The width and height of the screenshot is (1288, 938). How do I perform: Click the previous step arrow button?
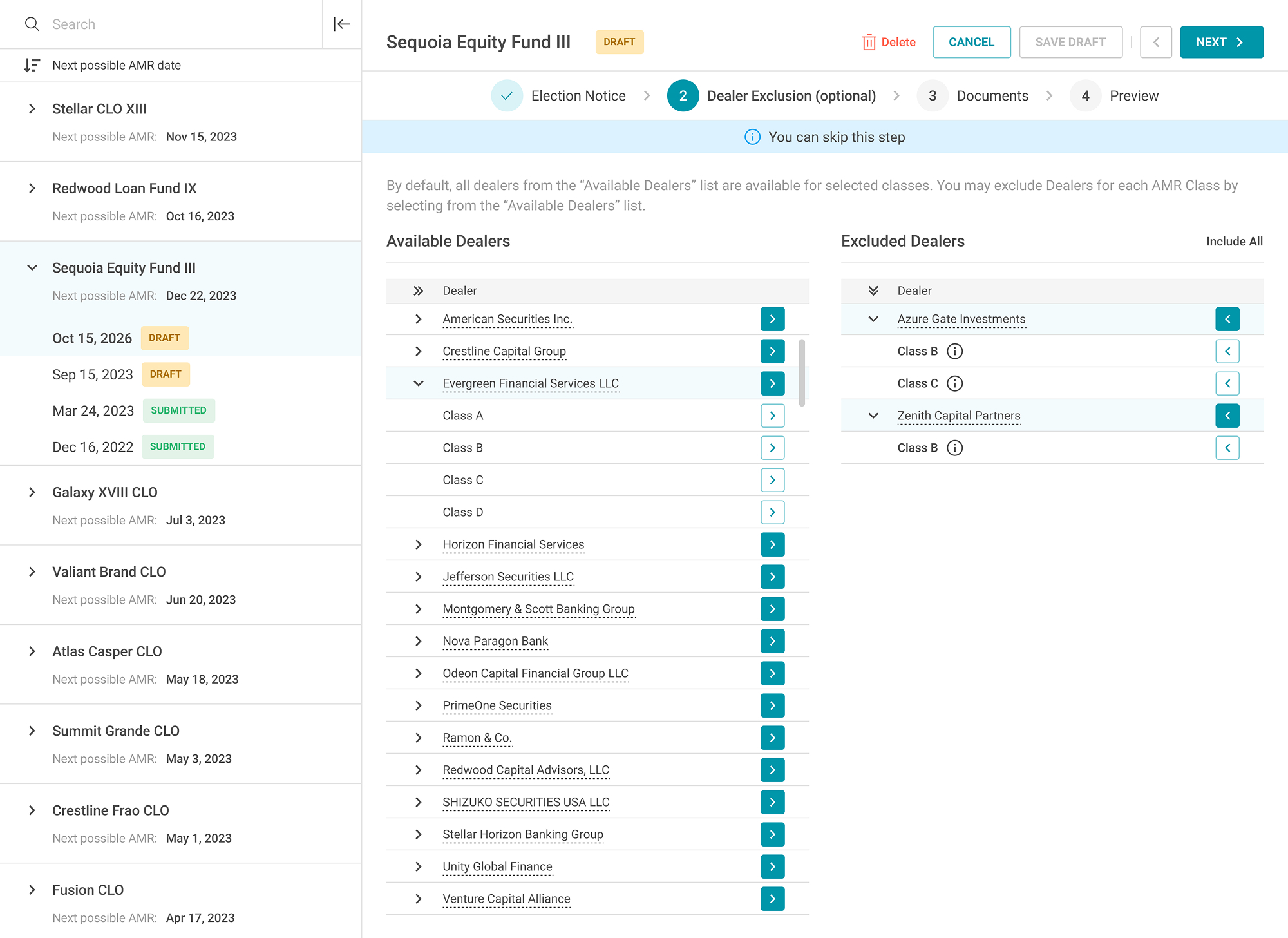pos(1156,43)
